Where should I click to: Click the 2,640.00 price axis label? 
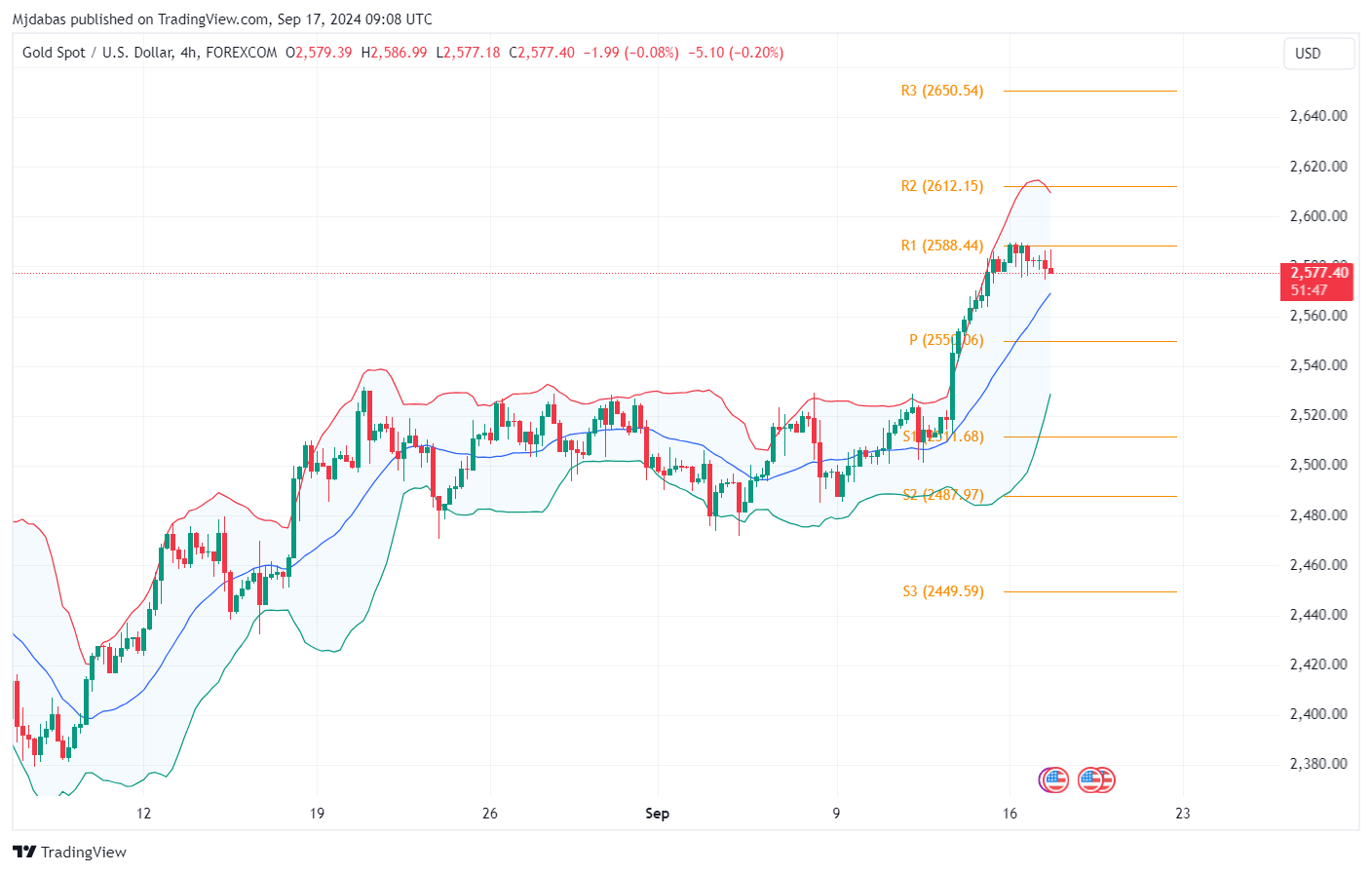1317,116
